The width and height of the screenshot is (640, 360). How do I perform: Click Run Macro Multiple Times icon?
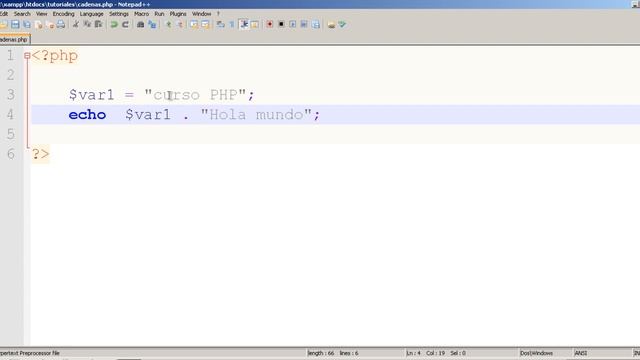point(304,24)
